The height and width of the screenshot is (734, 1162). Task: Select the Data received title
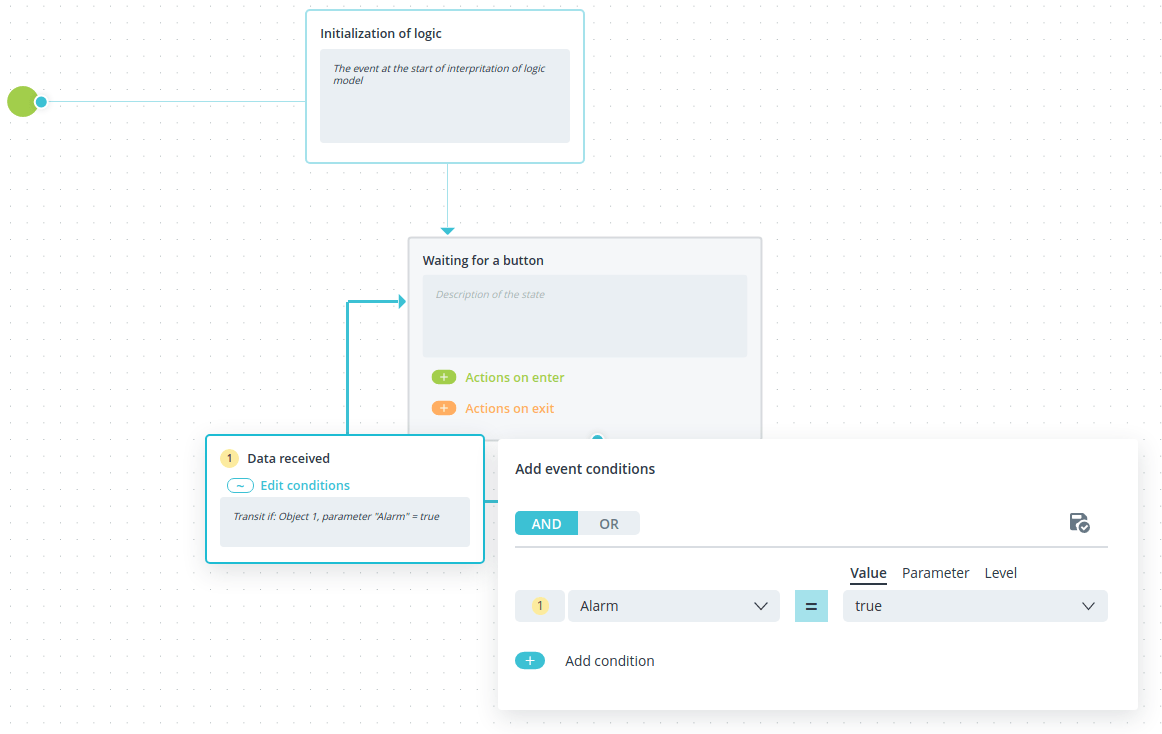point(288,458)
